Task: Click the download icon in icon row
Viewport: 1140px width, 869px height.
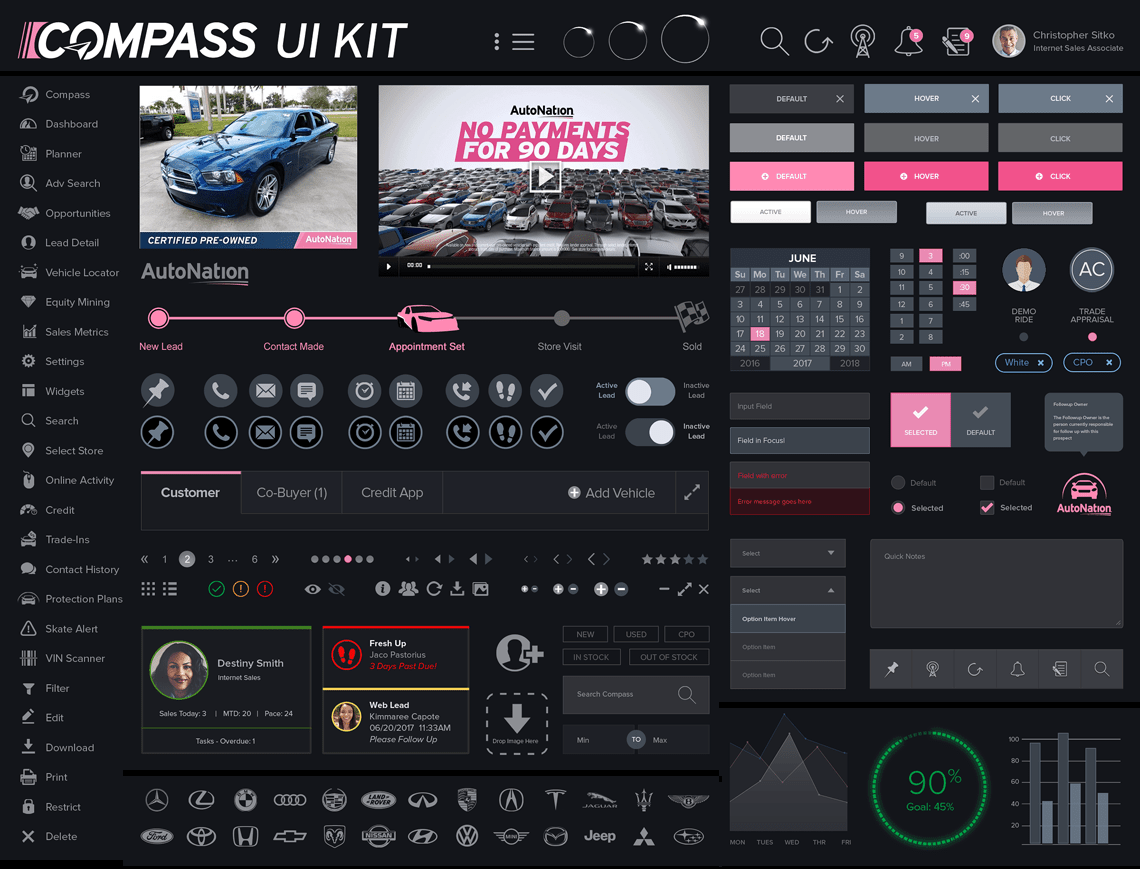Action: point(457,588)
